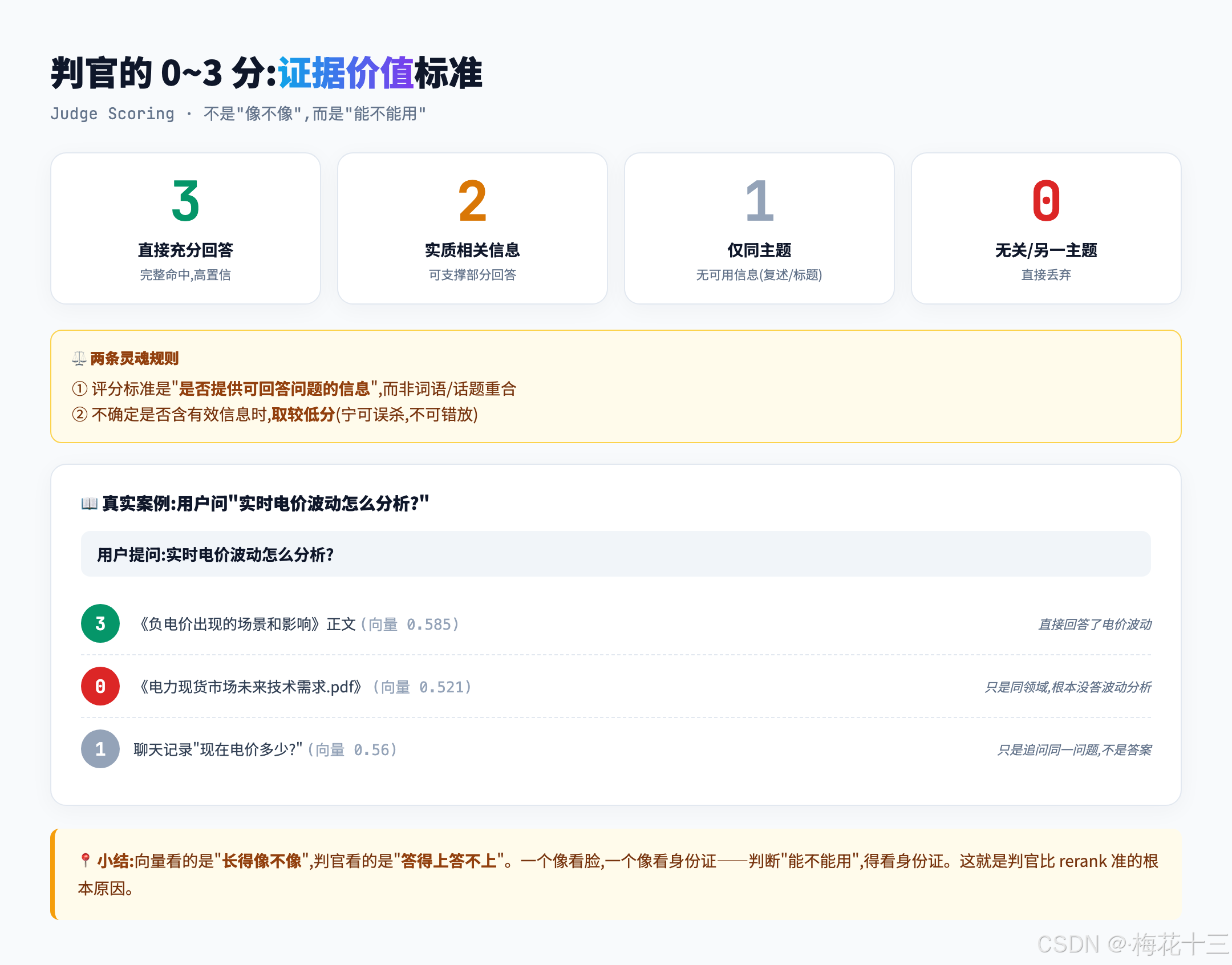Click the vector score (向量 0.56)
The image size is (1232, 965).
pyautogui.click(x=352, y=750)
